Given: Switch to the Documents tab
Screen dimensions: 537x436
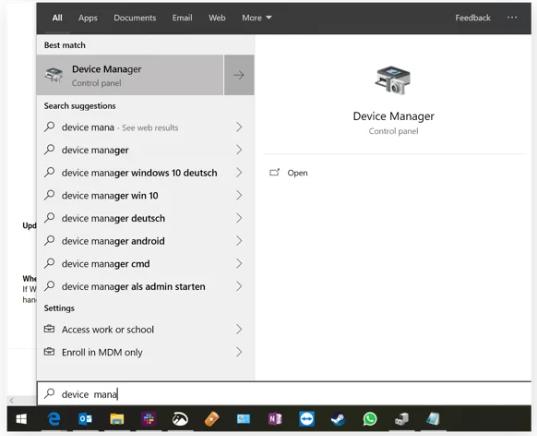Looking at the screenshot, I should point(135,18).
